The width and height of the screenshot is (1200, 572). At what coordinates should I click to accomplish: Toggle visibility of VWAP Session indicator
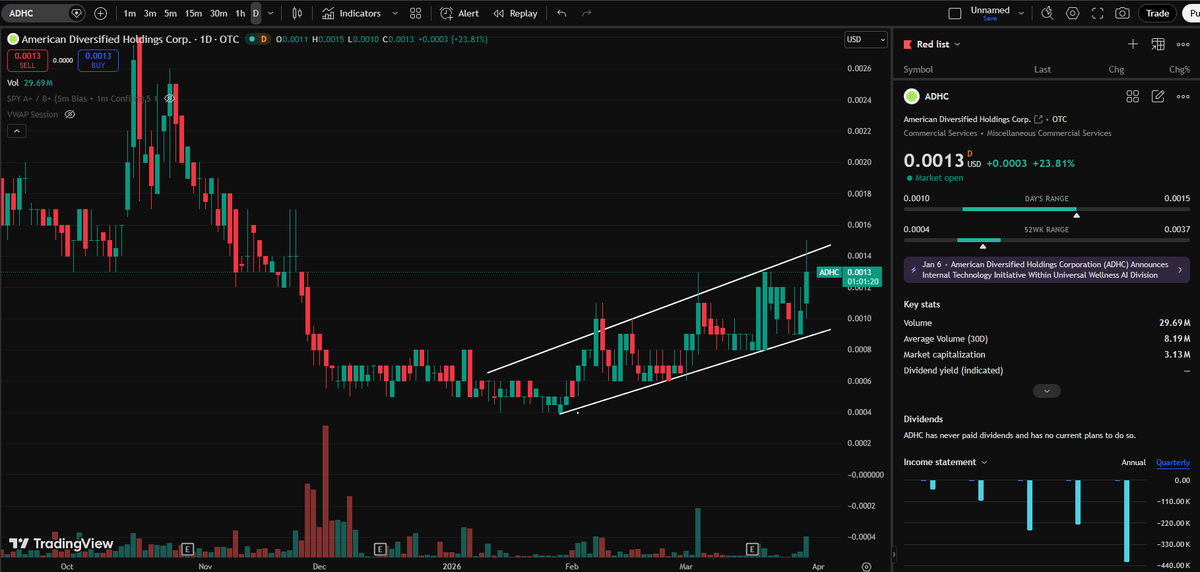click(x=70, y=114)
